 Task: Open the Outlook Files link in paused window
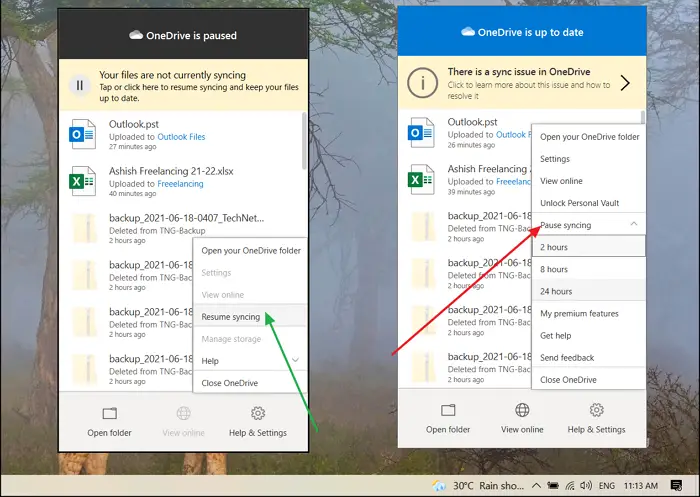[181, 137]
